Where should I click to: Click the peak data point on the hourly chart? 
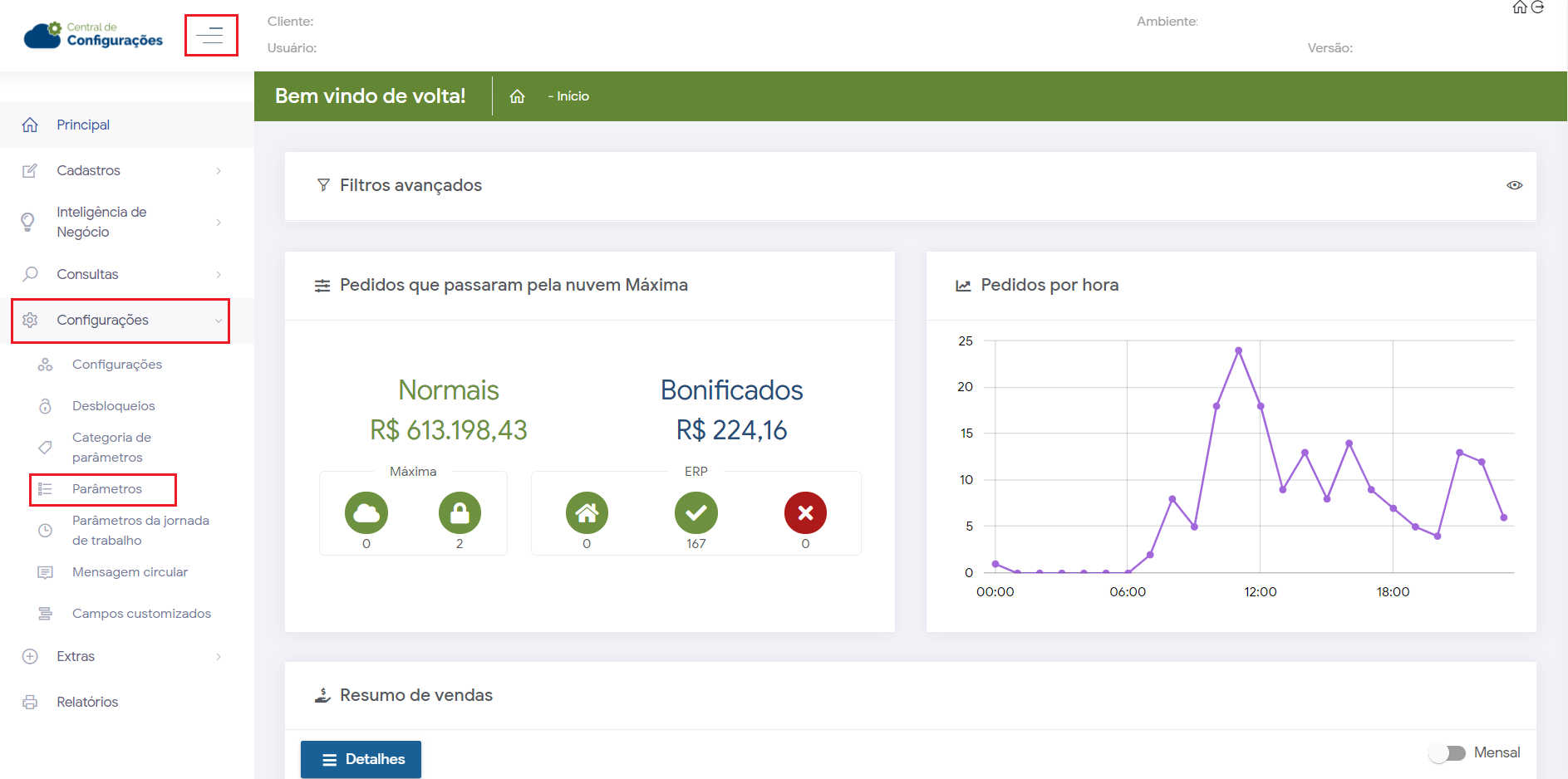tap(1238, 350)
